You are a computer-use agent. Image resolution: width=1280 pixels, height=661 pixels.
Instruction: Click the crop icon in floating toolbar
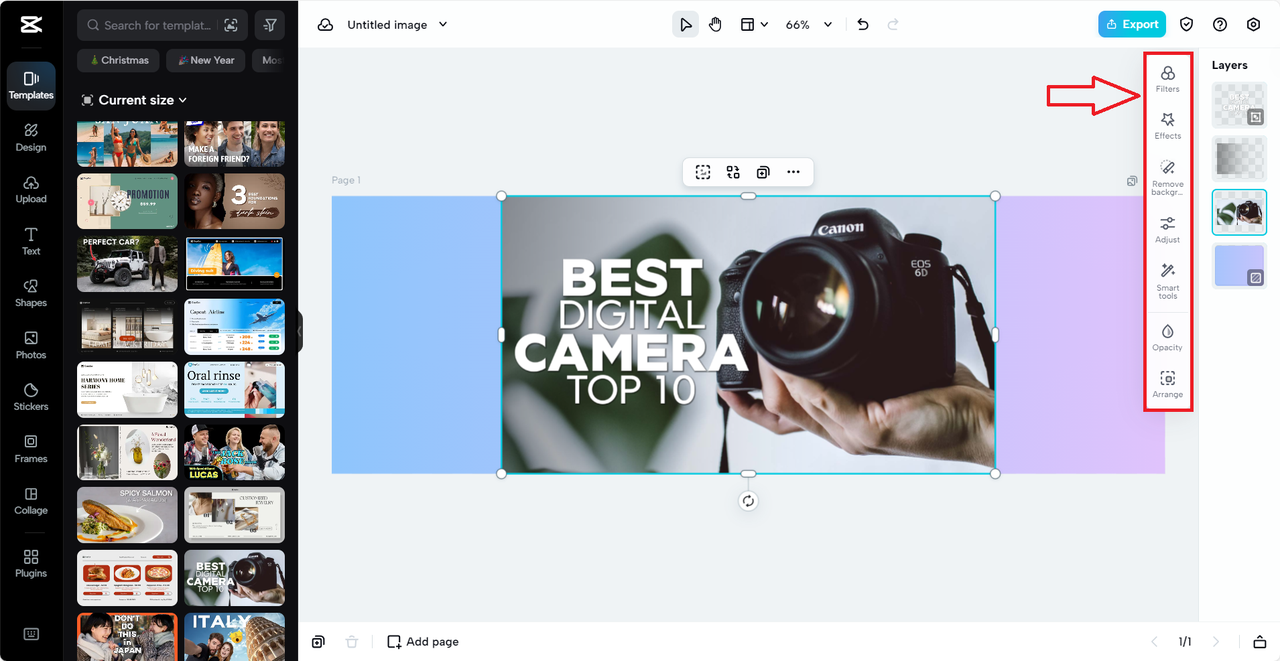[x=703, y=172]
